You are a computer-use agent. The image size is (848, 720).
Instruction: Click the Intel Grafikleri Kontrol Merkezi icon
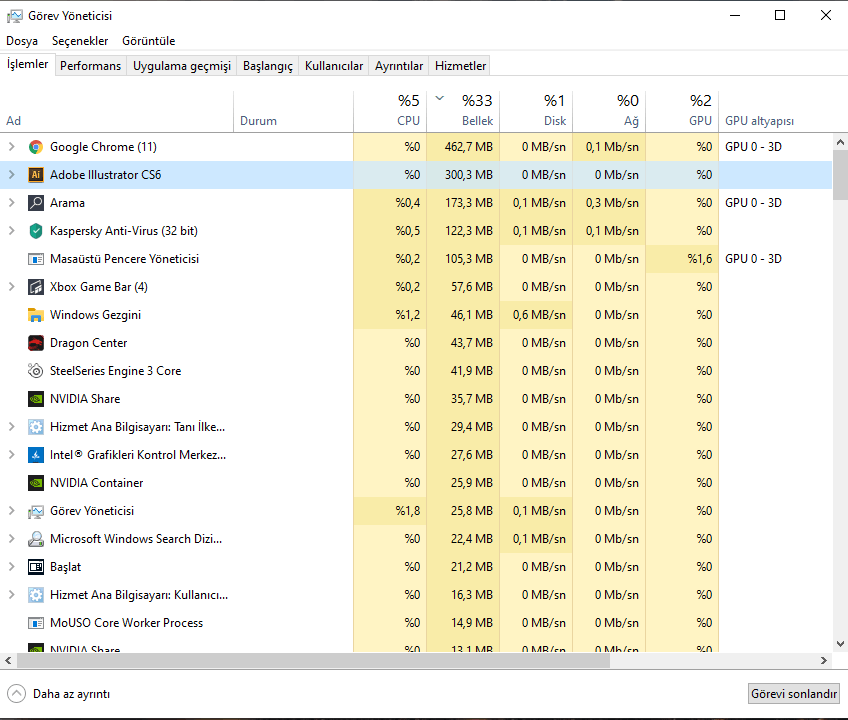[x=36, y=455]
